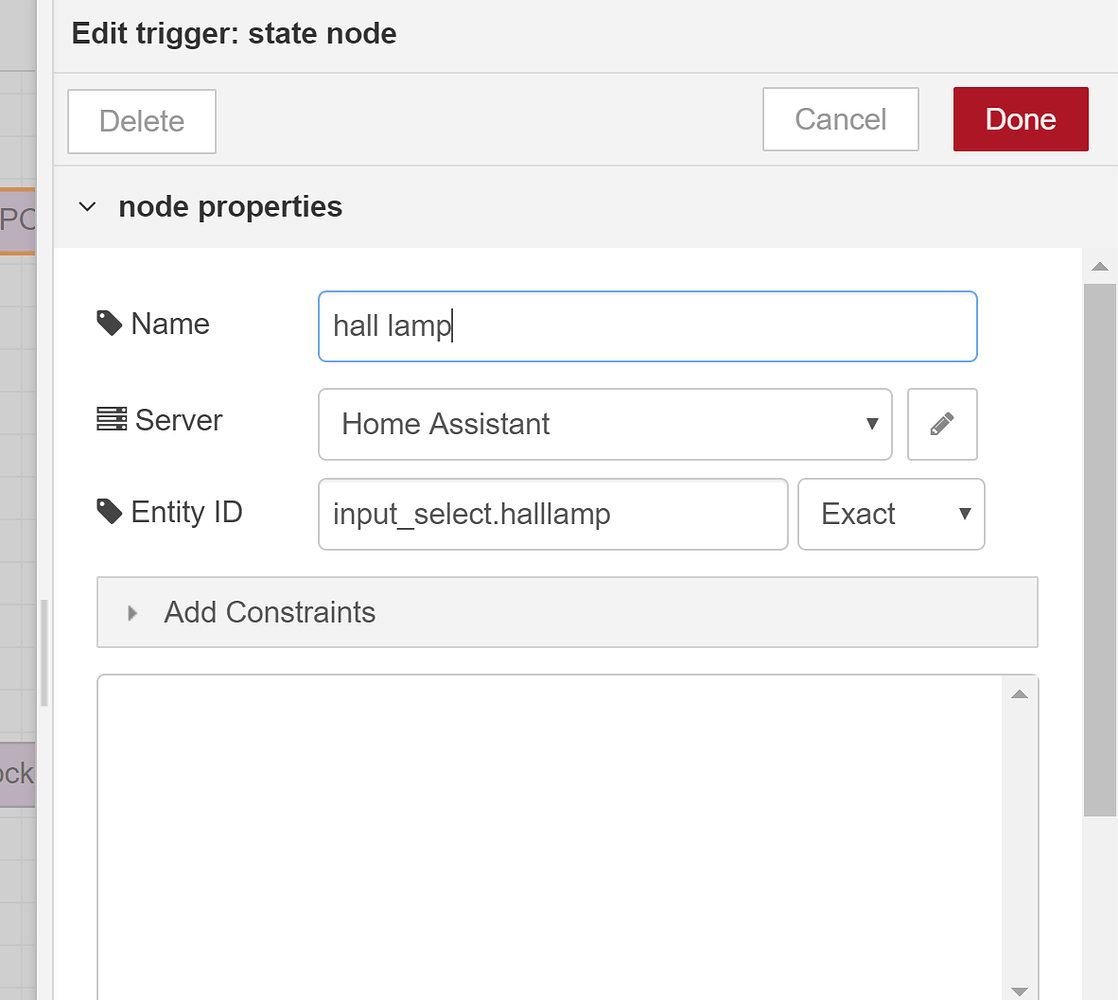Click the Done button
Screen dimensions: 1118x1000
pos(1020,119)
